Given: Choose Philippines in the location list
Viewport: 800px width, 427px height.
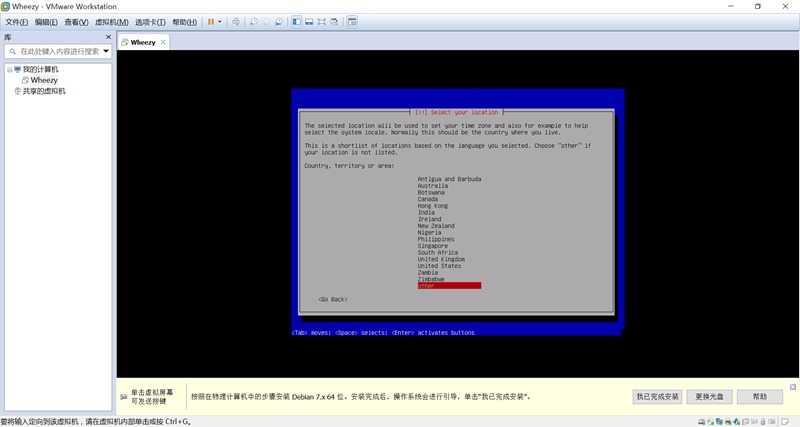Looking at the screenshot, I should click(436, 239).
